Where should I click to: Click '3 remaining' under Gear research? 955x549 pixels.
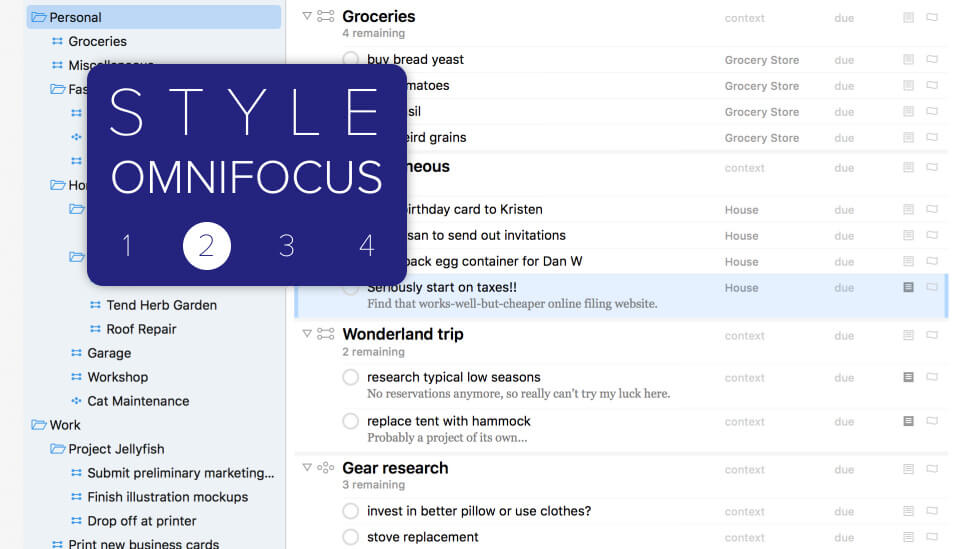373,484
